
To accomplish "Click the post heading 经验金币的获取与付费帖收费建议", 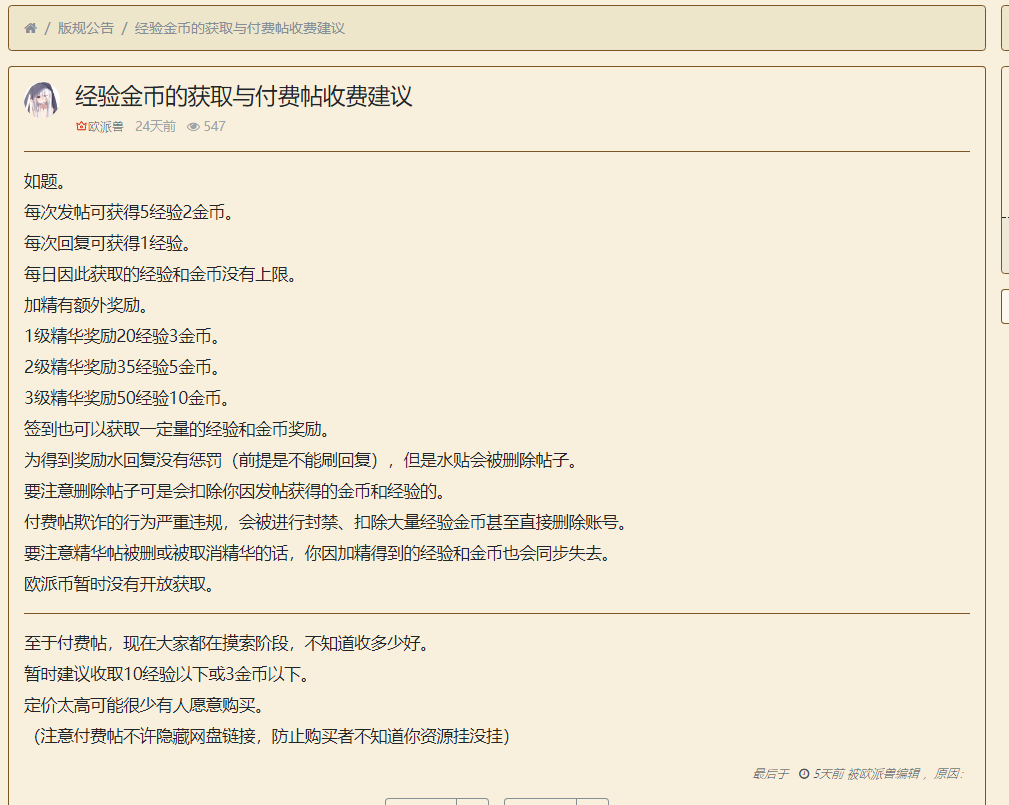I will coord(243,97).
